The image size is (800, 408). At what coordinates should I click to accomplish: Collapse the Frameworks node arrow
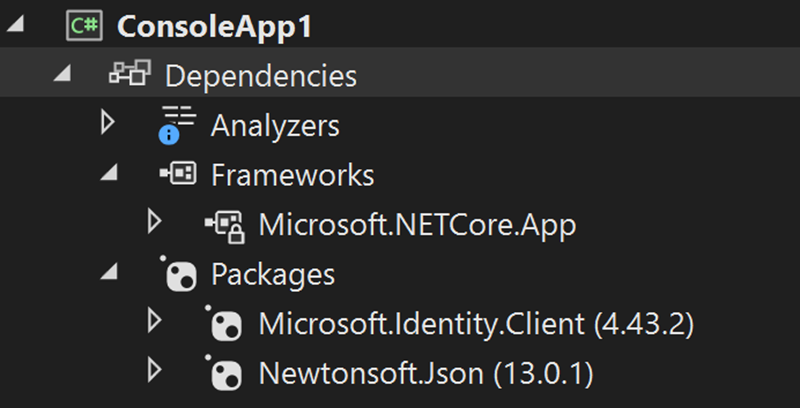tap(109, 173)
